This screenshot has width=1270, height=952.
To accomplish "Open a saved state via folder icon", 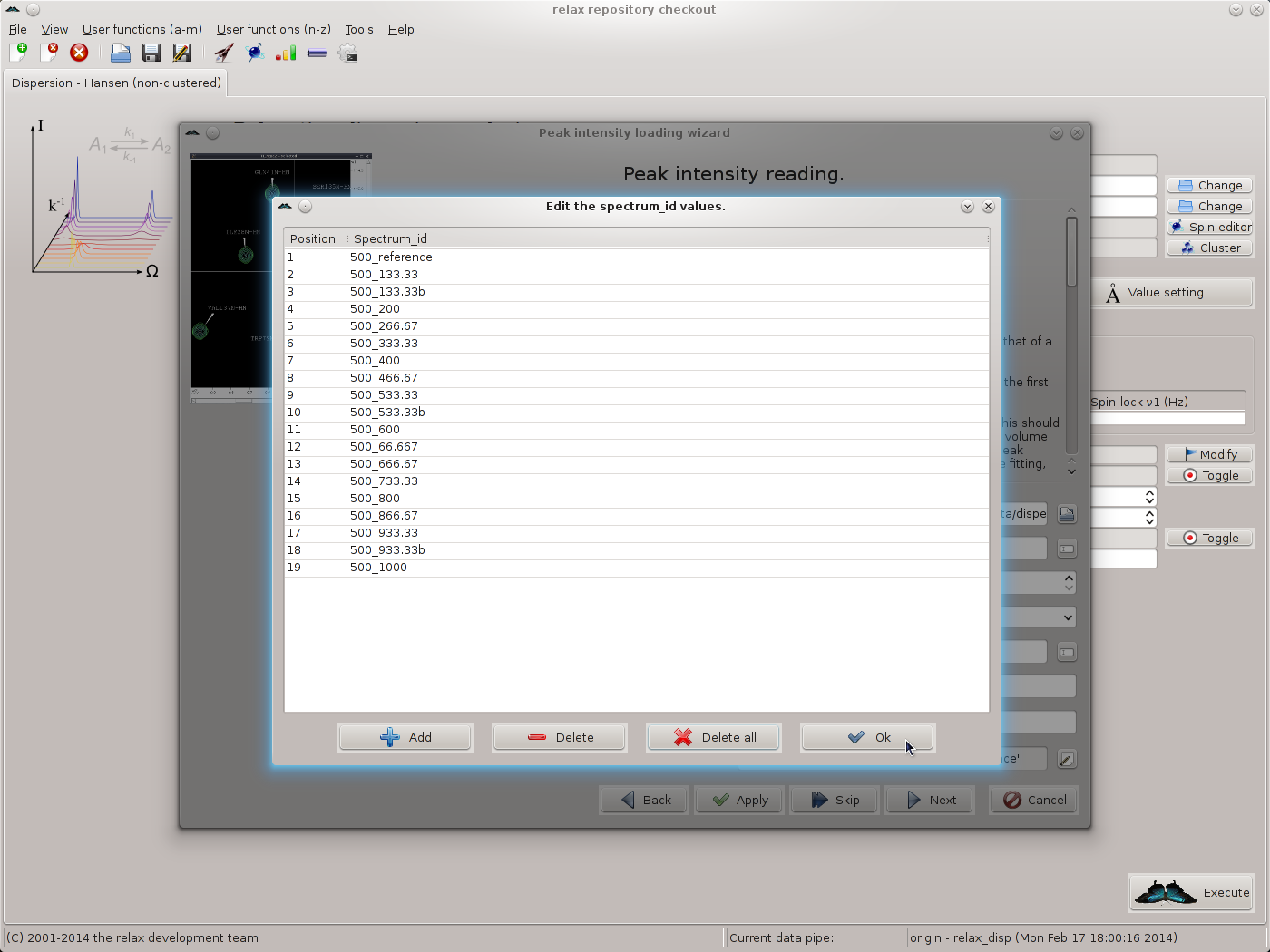I will pyautogui.click(x=120, y=53).
